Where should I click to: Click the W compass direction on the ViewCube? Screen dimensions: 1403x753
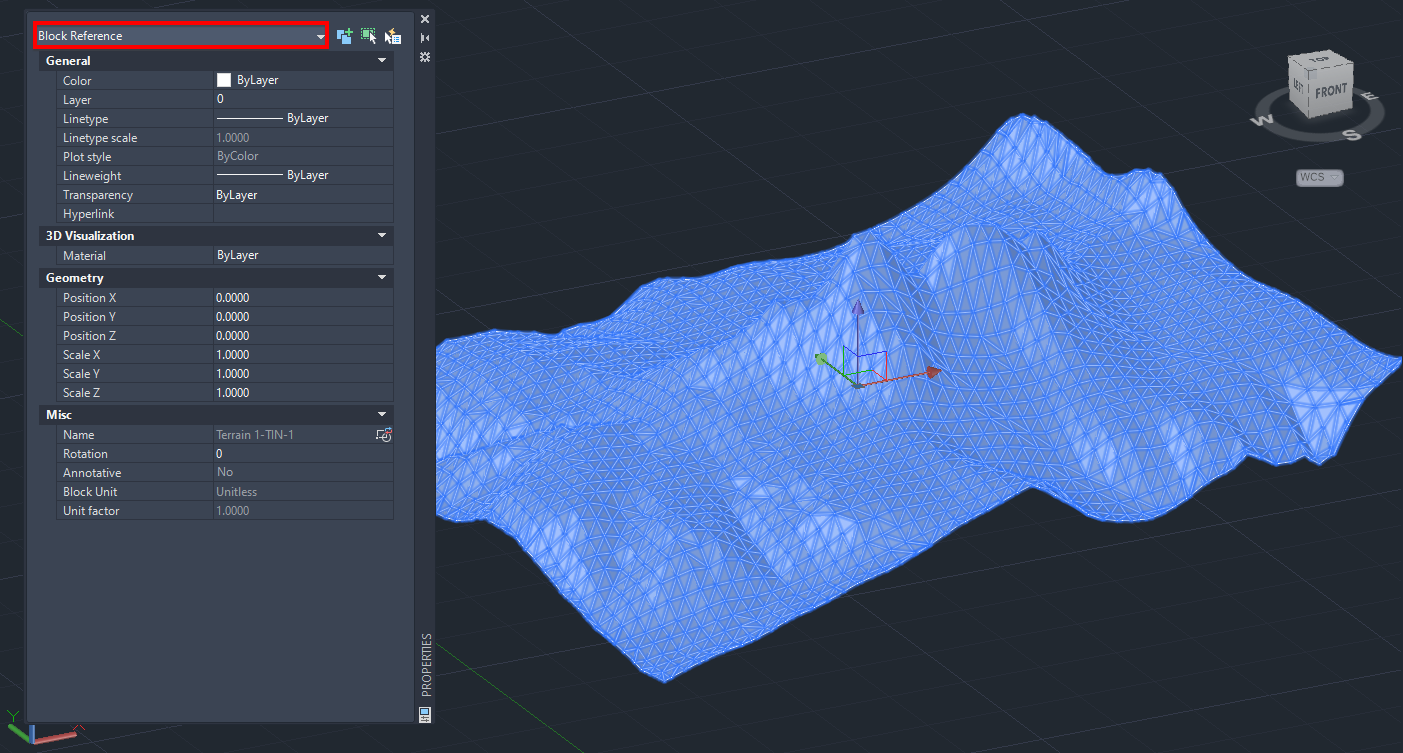(x=1260, y=121)
